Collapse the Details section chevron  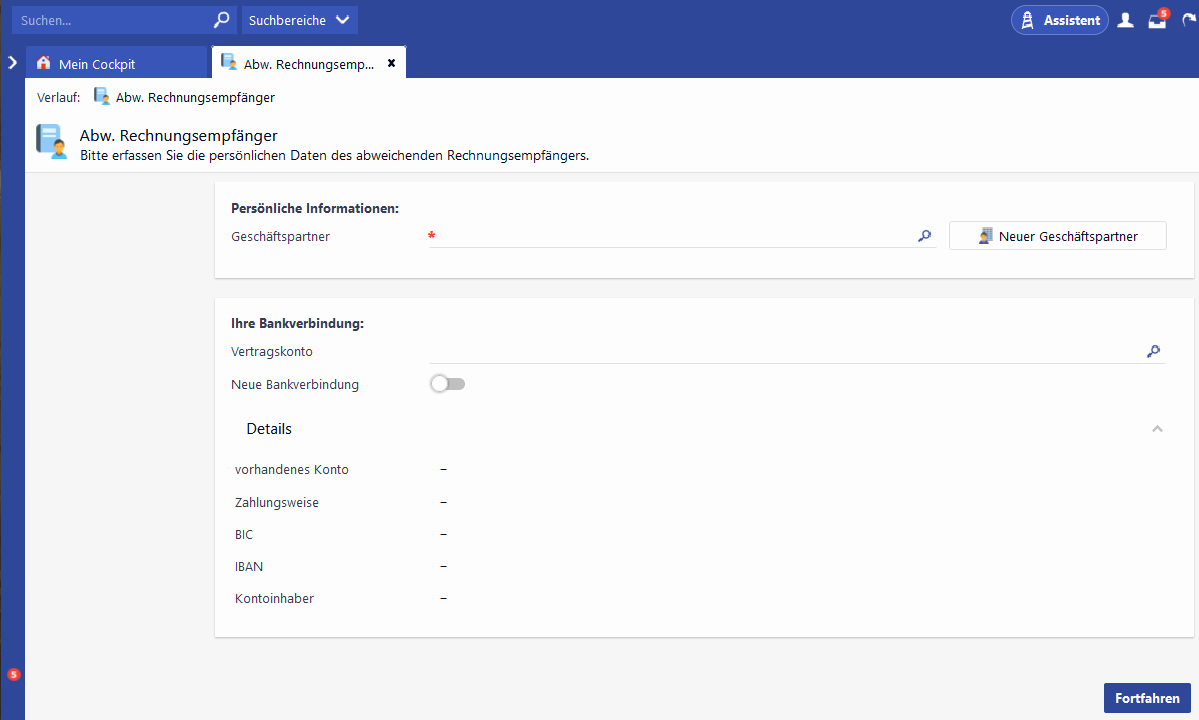pyautogui.click(x=1157, y=429)
